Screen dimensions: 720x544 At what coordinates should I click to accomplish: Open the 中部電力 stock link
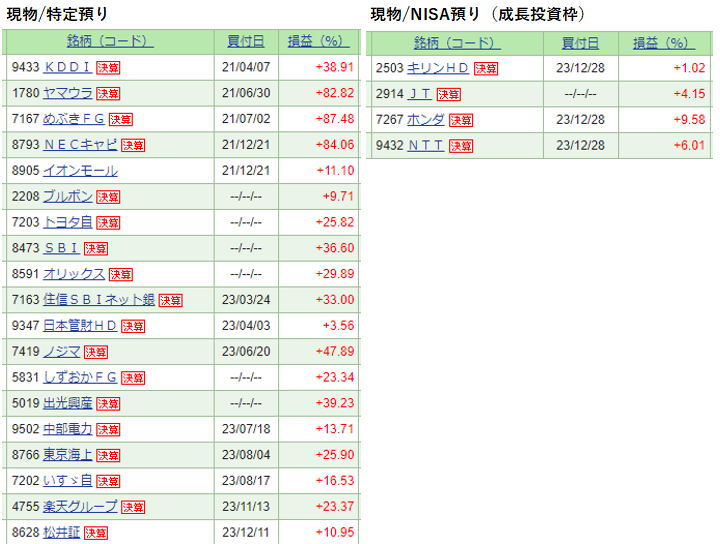click(x=68, y=429)
